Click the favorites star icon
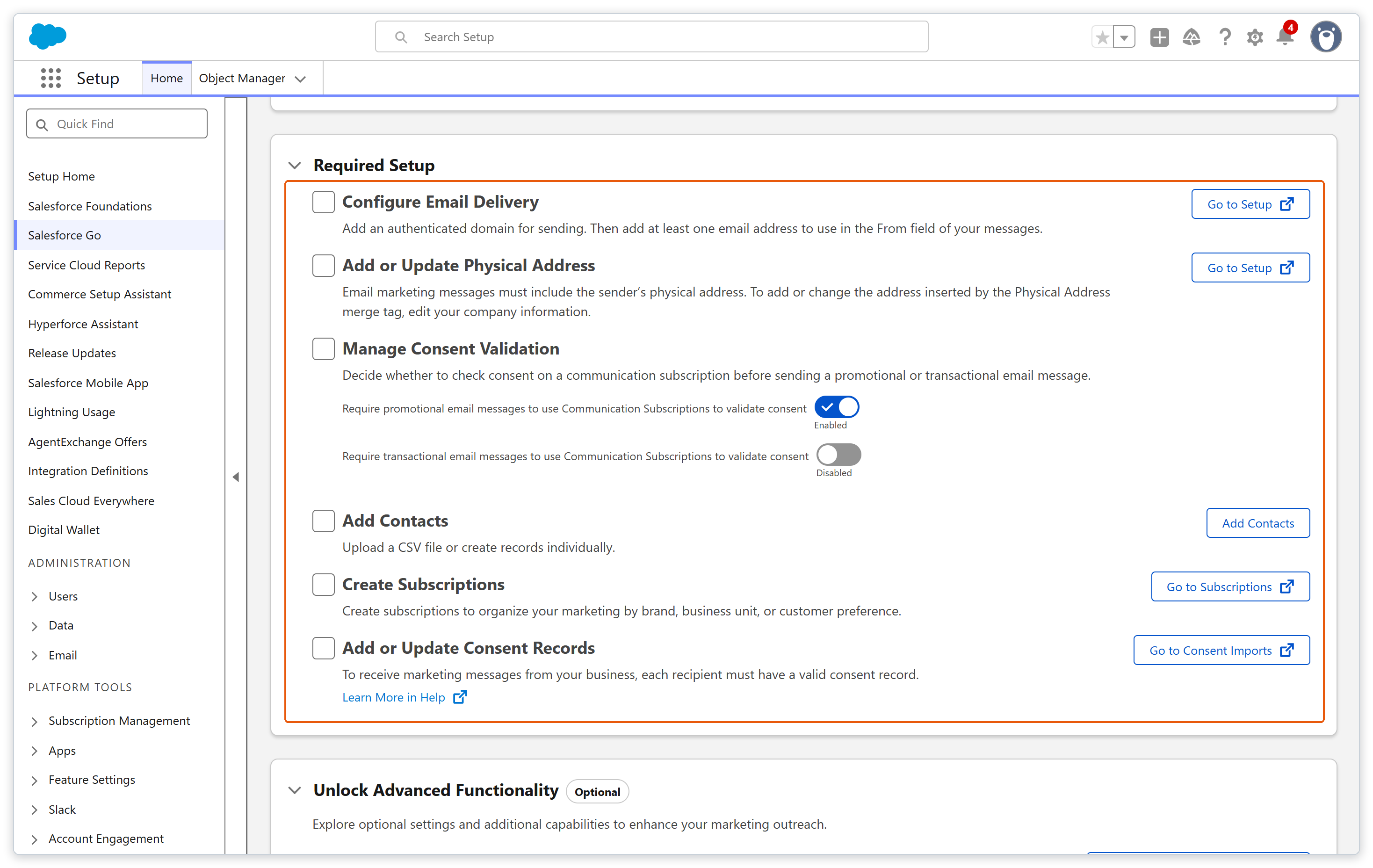1373x868 pixels. point(1102,37)
